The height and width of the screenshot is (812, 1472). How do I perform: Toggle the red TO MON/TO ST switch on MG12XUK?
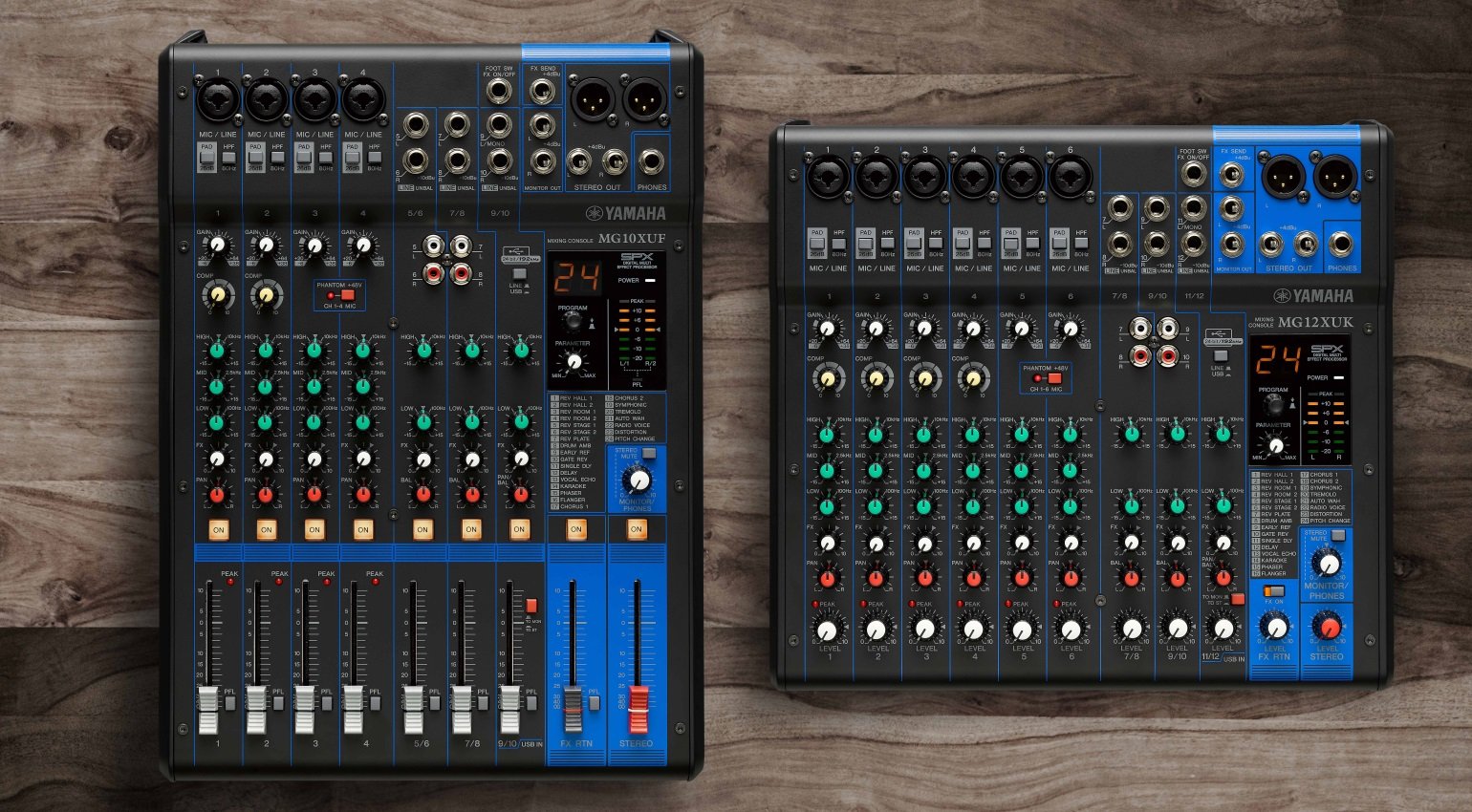point(1237,600)
